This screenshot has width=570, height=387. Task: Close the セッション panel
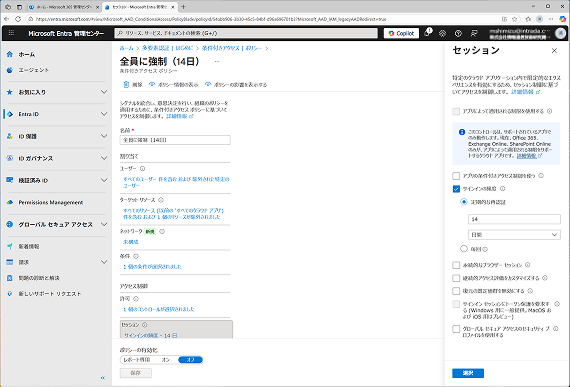click(554, 51)
